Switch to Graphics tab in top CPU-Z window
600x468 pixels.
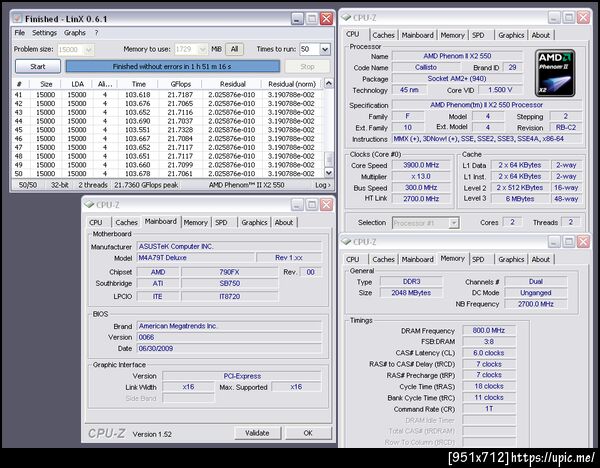pos(511,35)
